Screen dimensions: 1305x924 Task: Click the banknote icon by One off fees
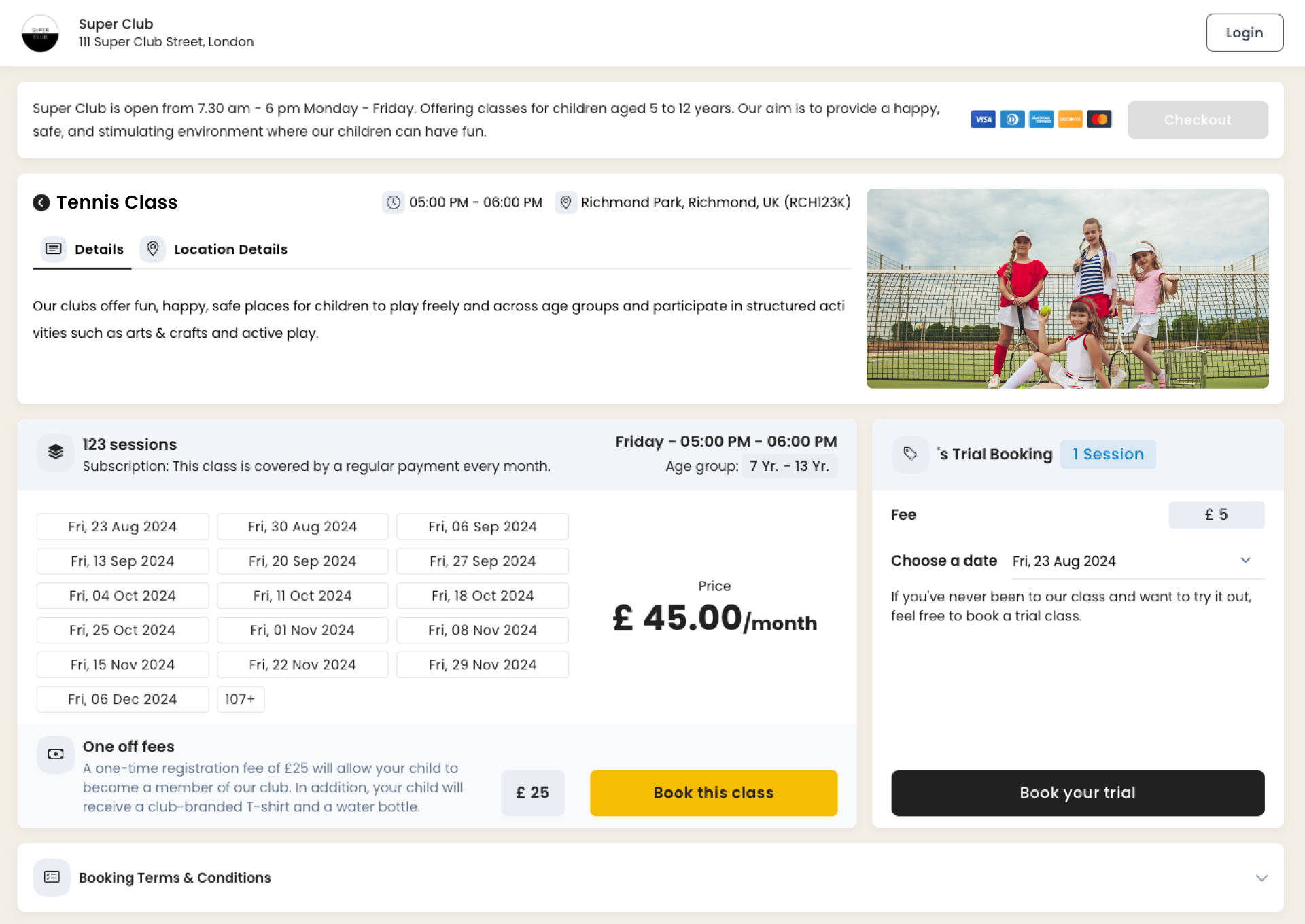tap(56, 754)
